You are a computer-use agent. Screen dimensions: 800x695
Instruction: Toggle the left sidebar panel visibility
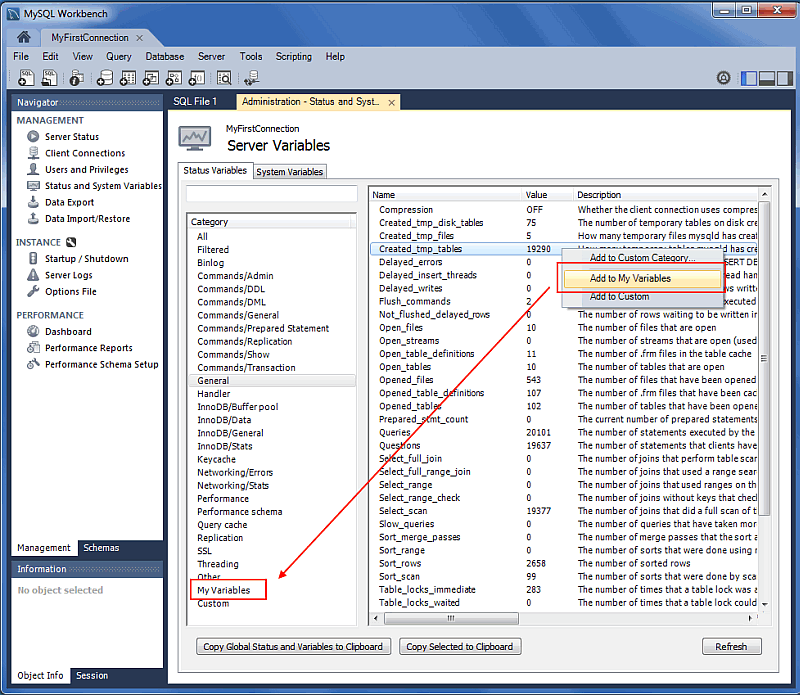coord(749,78)
